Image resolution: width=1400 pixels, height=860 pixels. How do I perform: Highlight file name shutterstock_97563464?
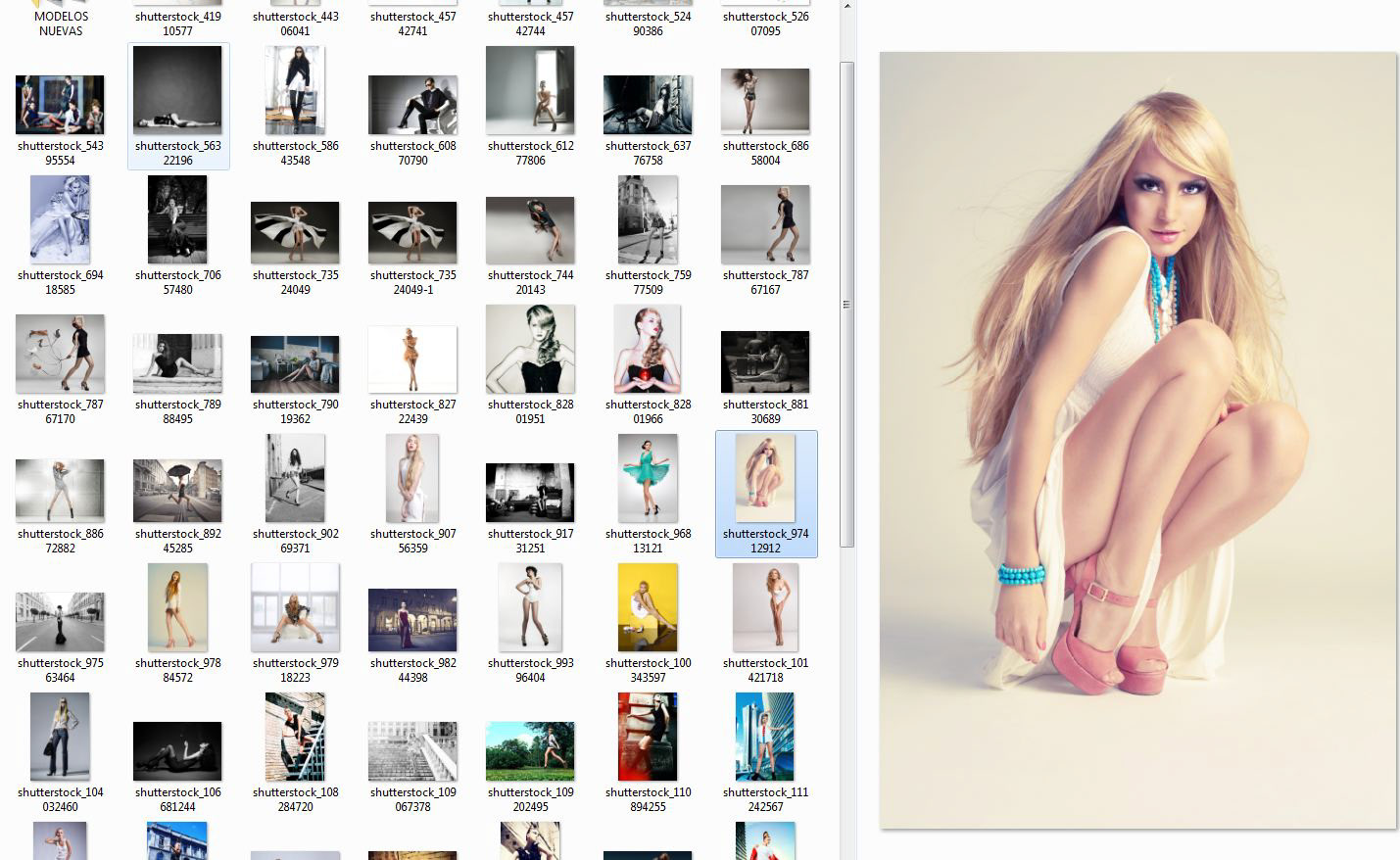tap(60, 670)
